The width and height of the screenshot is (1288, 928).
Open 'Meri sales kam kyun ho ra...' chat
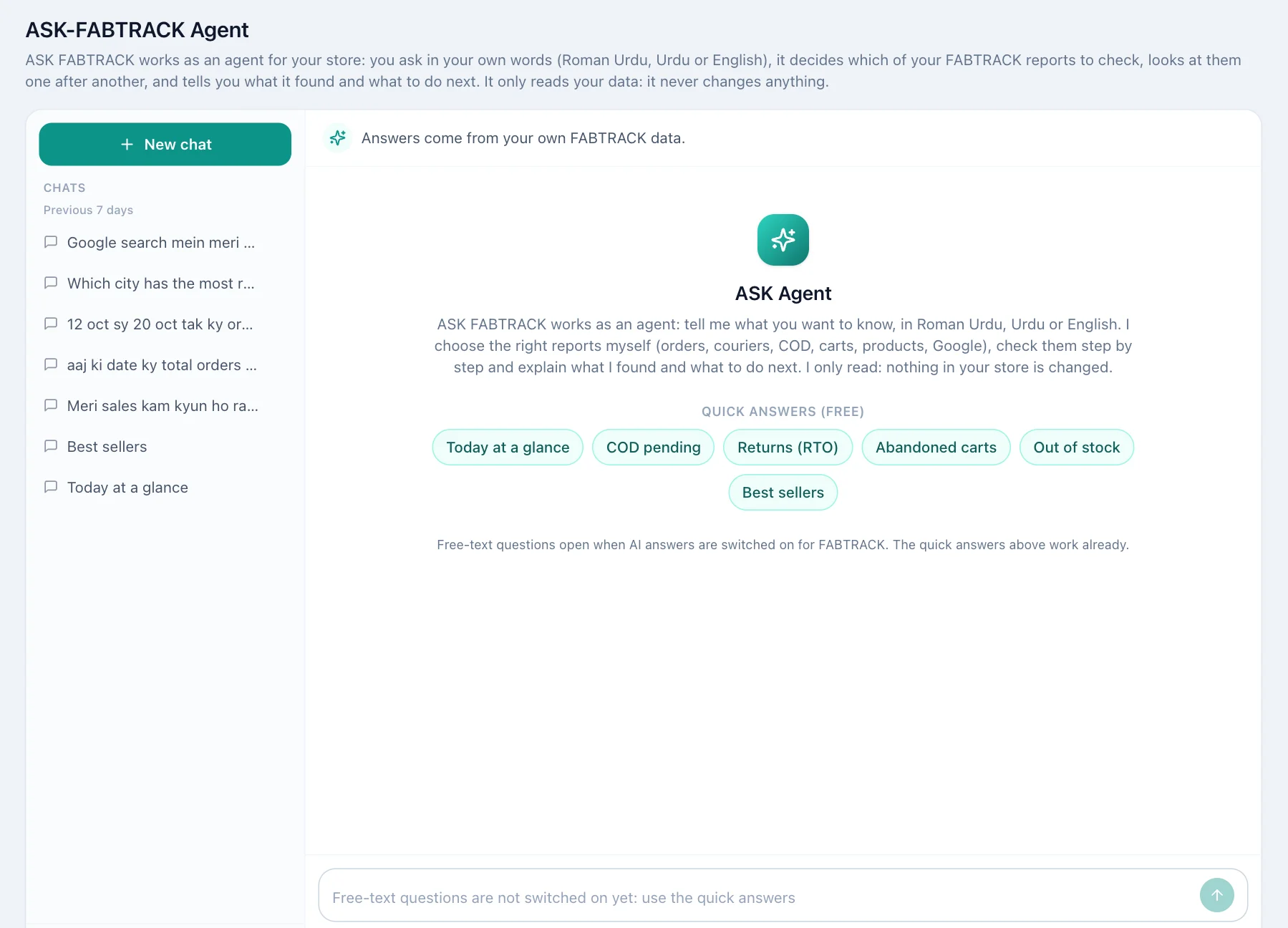(165, 406)
